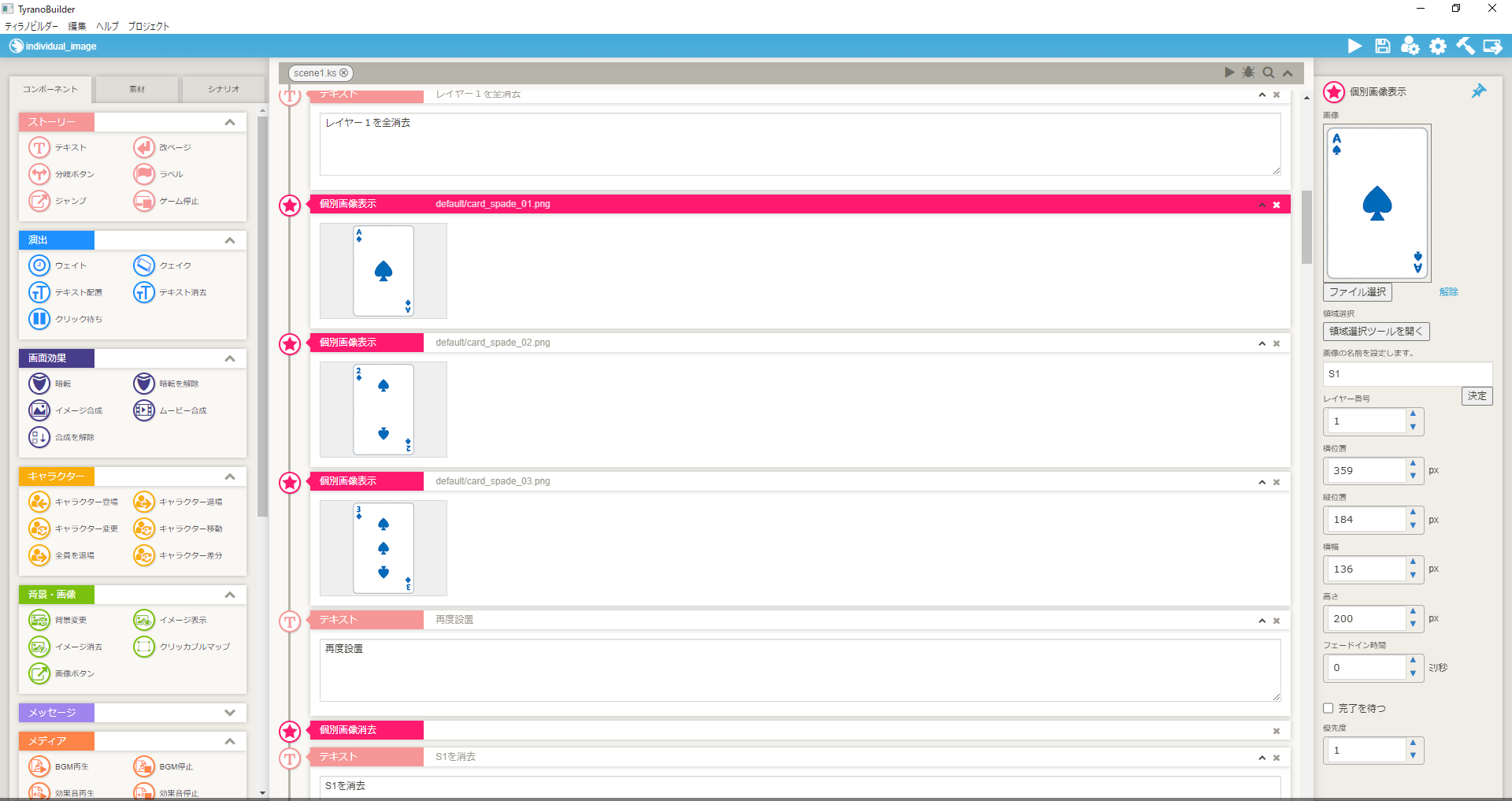Enable the 完了を待つ checkbox

coord(1329,708)
